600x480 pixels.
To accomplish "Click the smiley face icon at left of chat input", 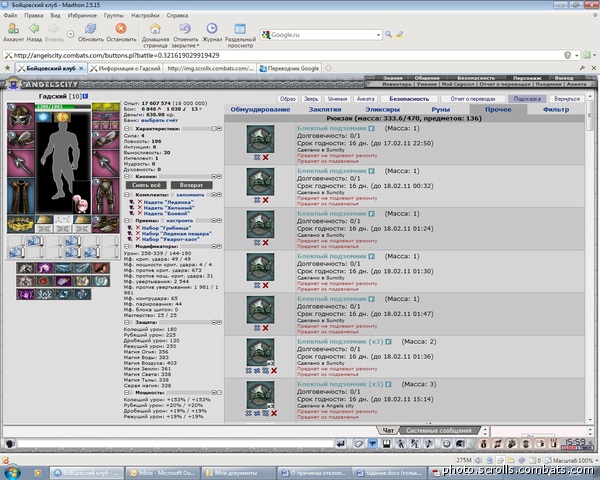I will point(10,444).
